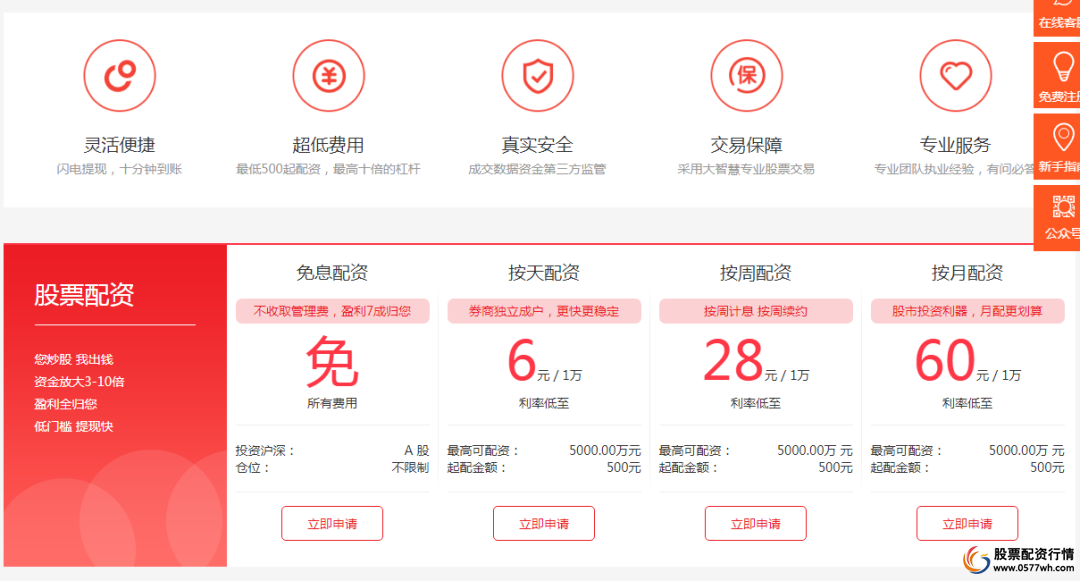Image resolution: width=1080 pixels, height=581 pixels.
Task: Click the 采用大智慧专业股票交易 description
Action: [x=746, y=169]
